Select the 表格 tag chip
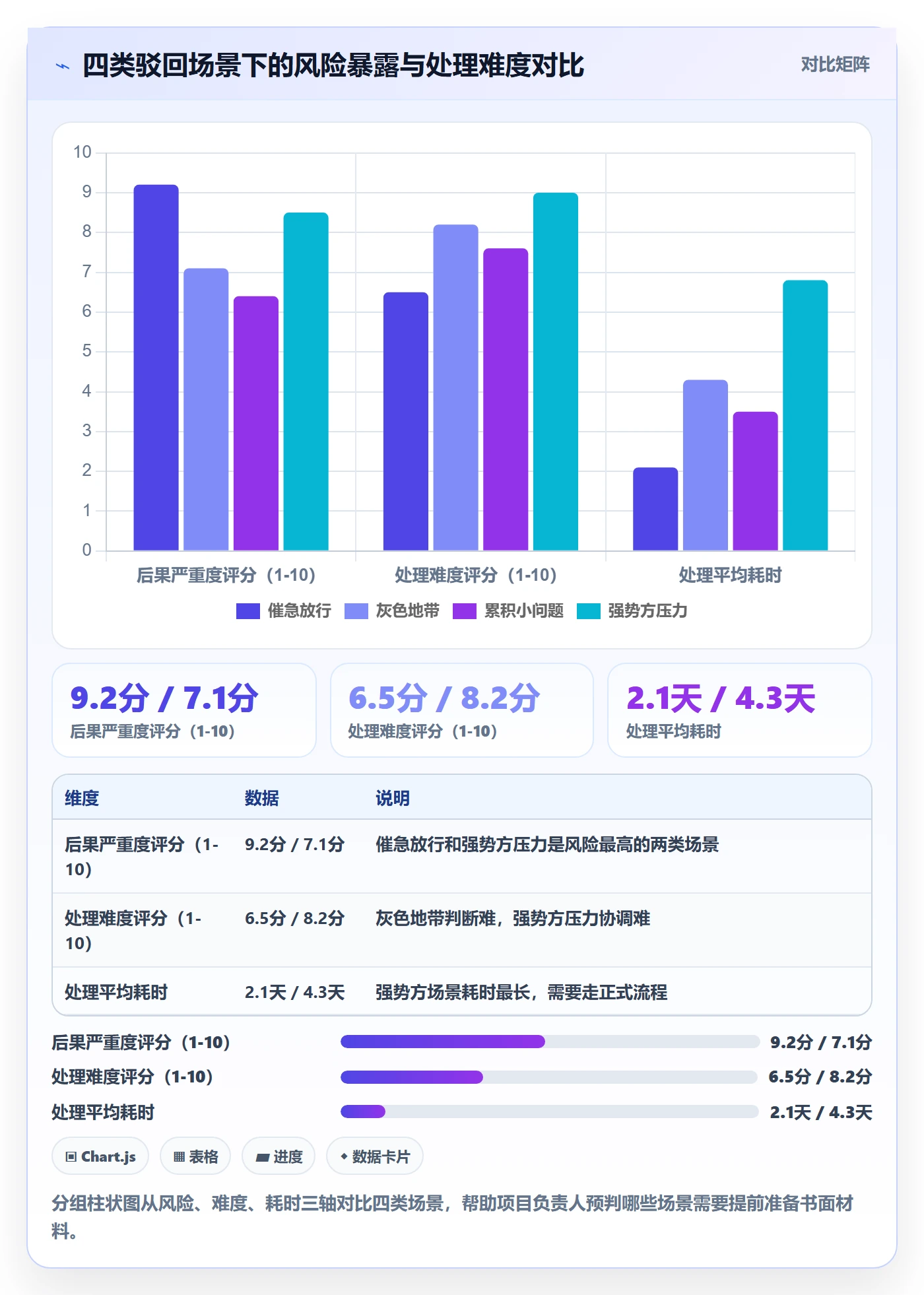 point(195,1156)
